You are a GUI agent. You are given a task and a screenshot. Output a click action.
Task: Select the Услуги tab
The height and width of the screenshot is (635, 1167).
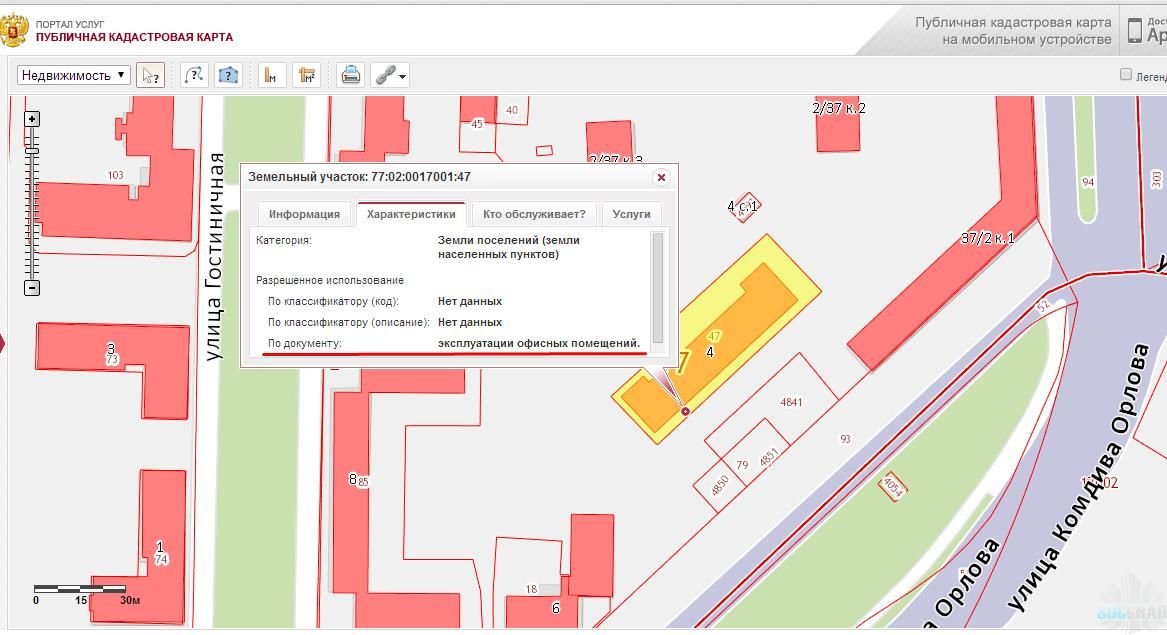point(631,214)
